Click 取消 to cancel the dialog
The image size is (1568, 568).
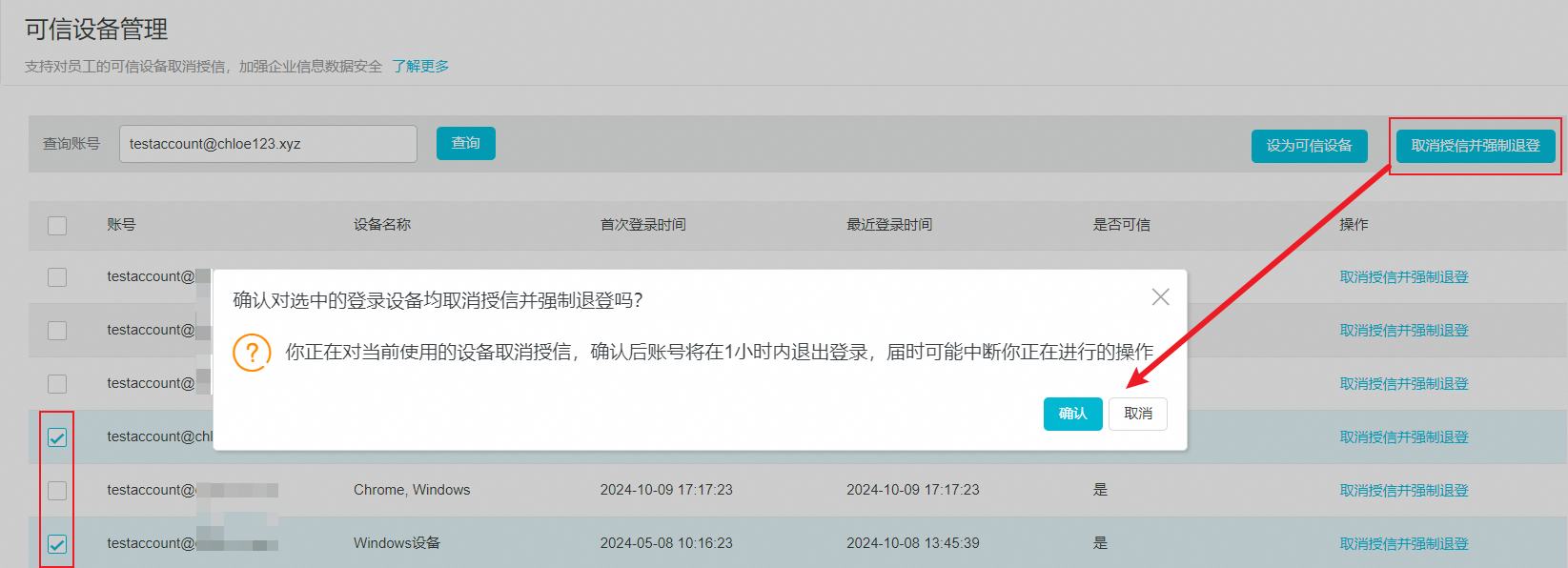coord(1137,414)
